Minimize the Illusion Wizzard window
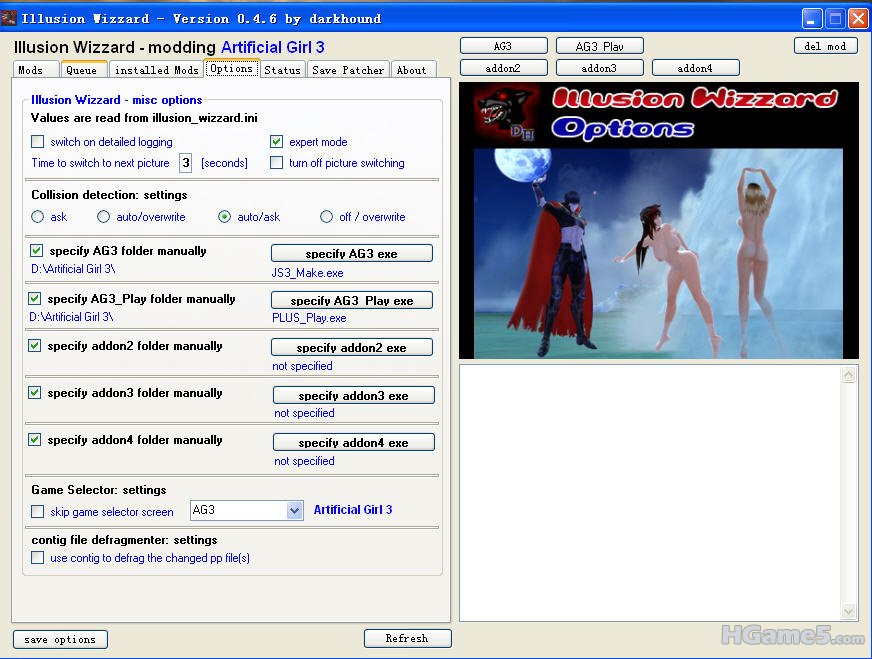This screenshot has width=872, height=659. click(x=812, y=19)
